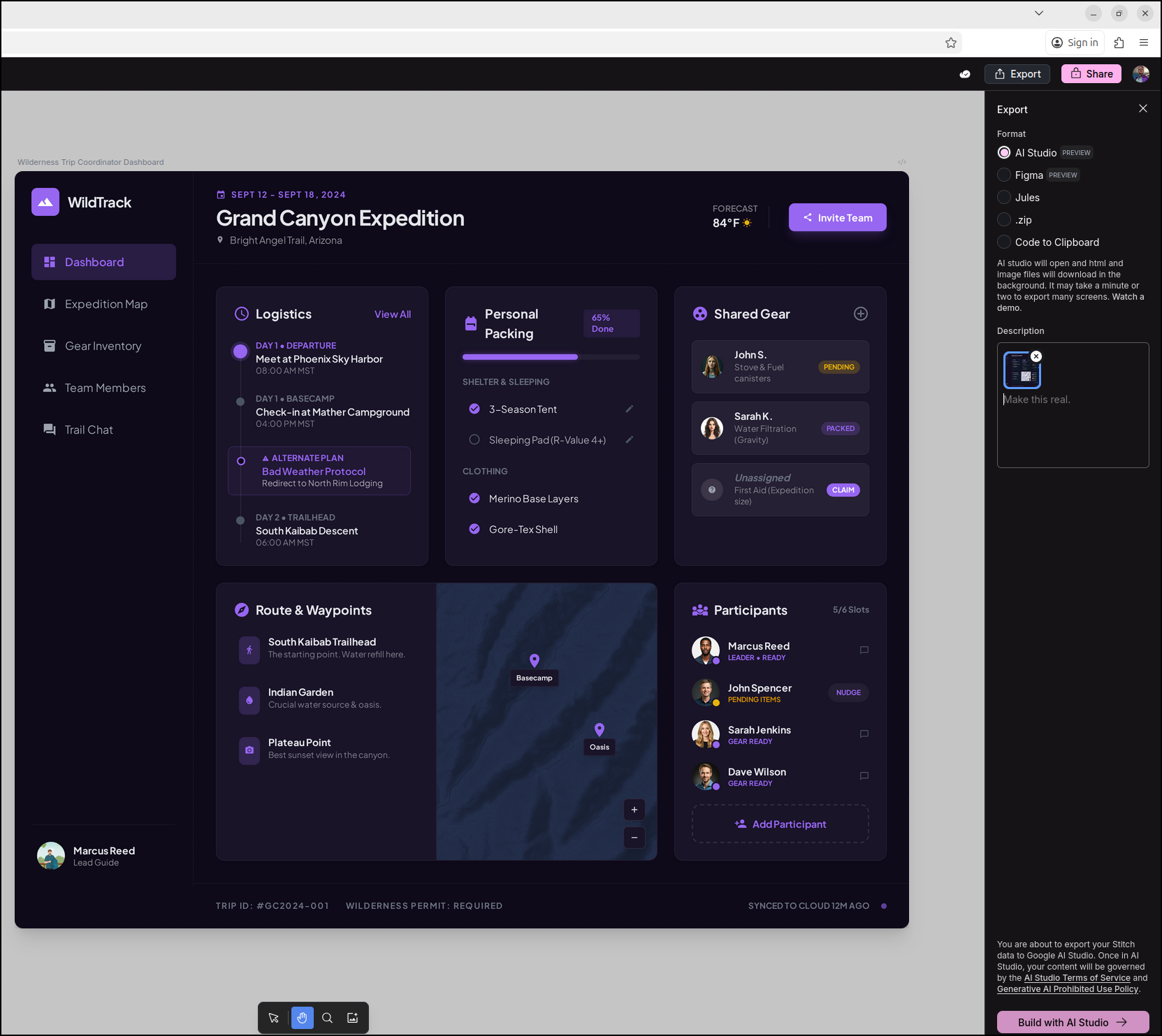Click Build with AI Studio button
Viewport: 1162px width, 1036px height.
pos(1072,1022)
